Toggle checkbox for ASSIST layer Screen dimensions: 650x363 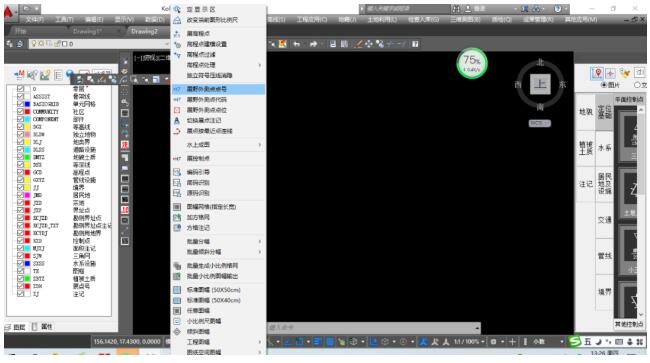pyautogui.click(x=20, y=96)
